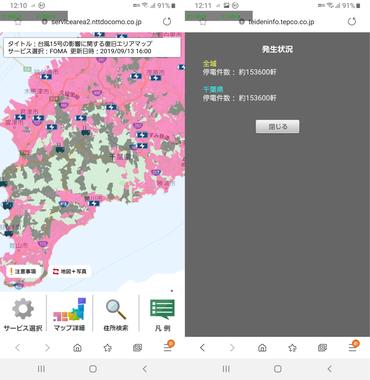This screenshot has height=380, width=370.
Task: Open home page in right browser
Action: pos(262,348)
